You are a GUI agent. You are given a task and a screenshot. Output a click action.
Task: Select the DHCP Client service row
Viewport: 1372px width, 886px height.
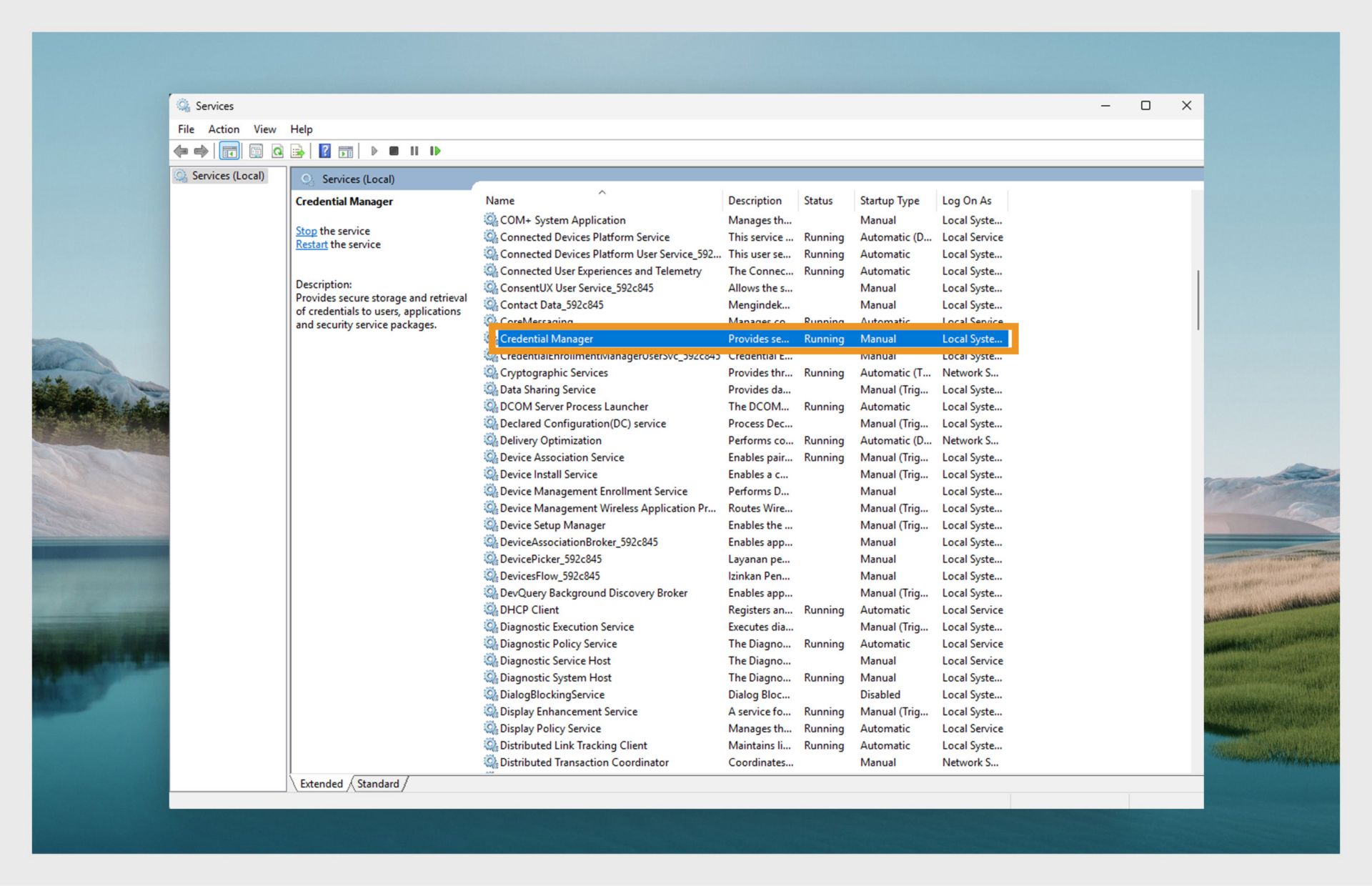(529, 609)
